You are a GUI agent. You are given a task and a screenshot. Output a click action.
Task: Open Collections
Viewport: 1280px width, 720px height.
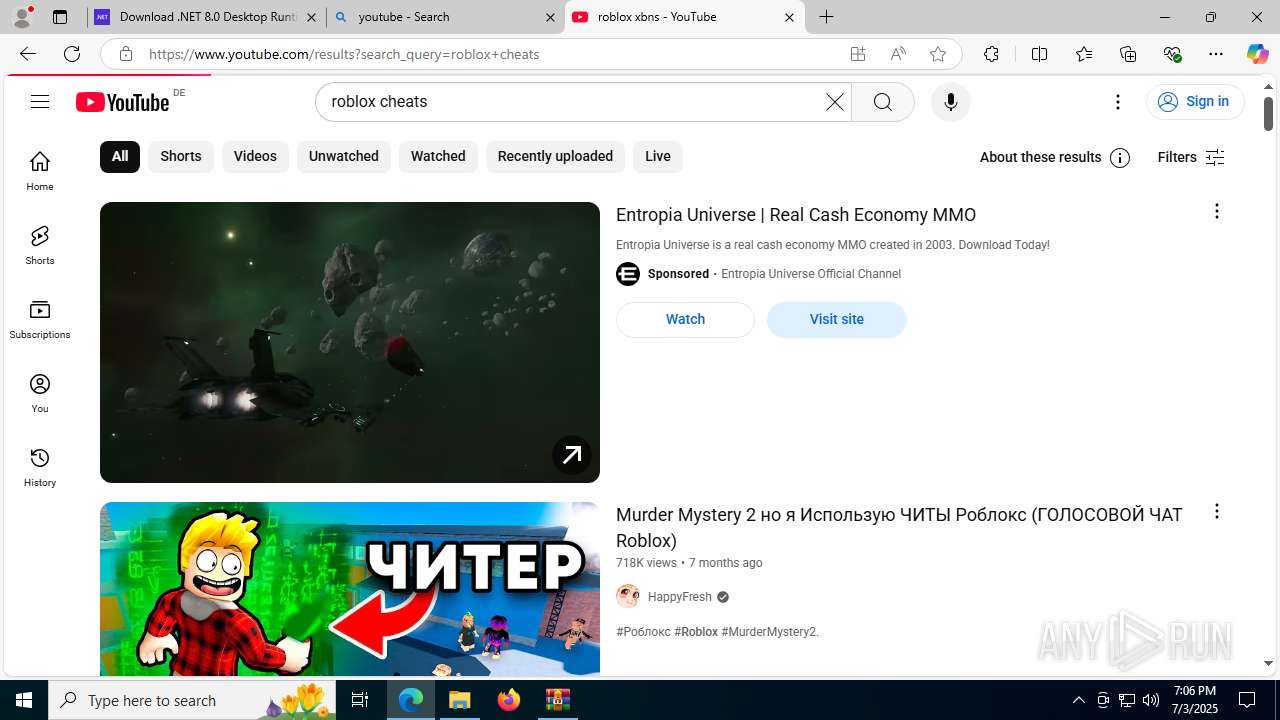pos(1128,54)
